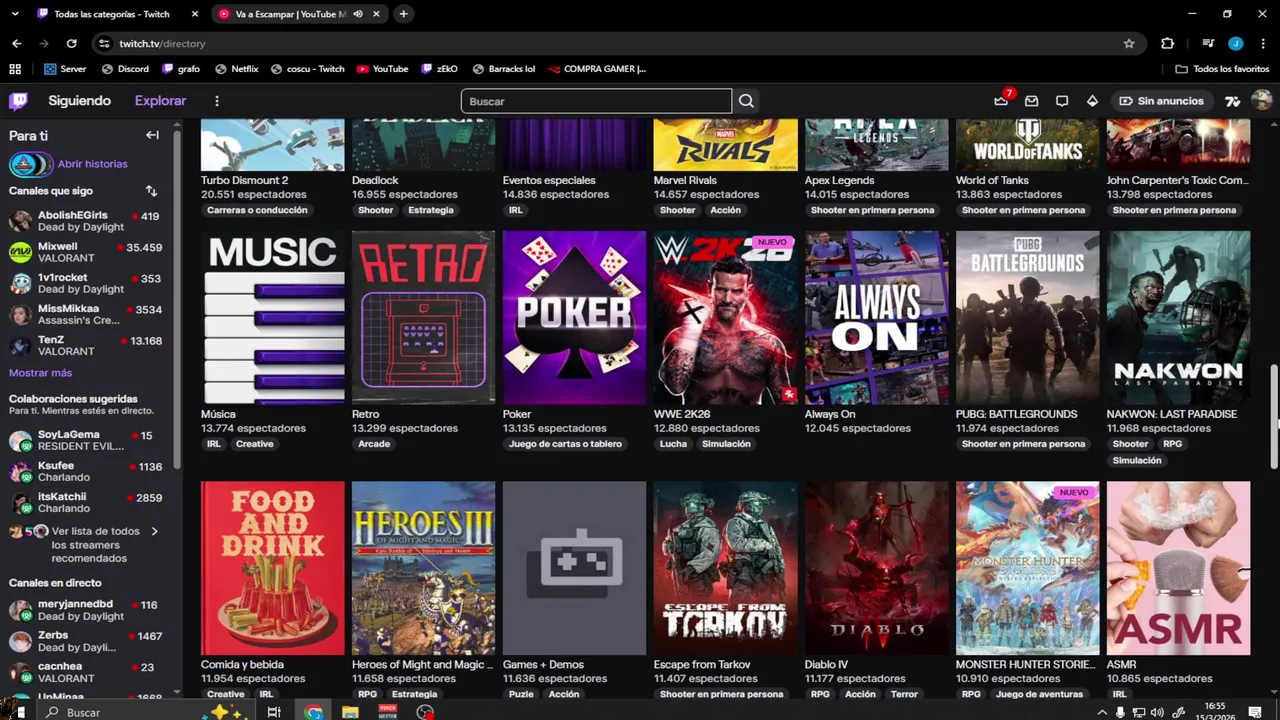Open the TenZ channel in sidebar
Viewport: 1280px width, 720px height.
[x=84, y=345]
